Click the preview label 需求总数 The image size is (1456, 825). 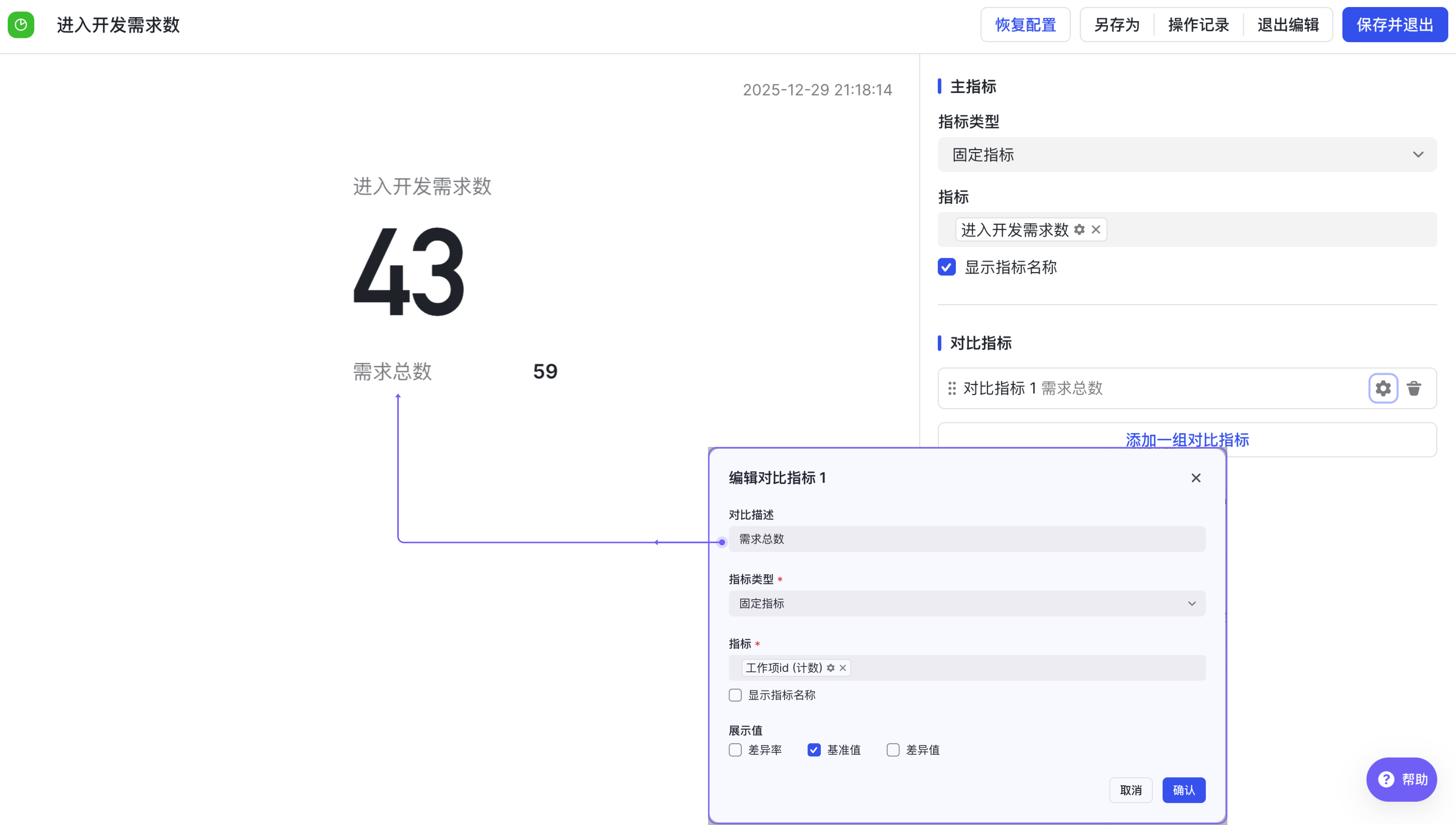392,372
